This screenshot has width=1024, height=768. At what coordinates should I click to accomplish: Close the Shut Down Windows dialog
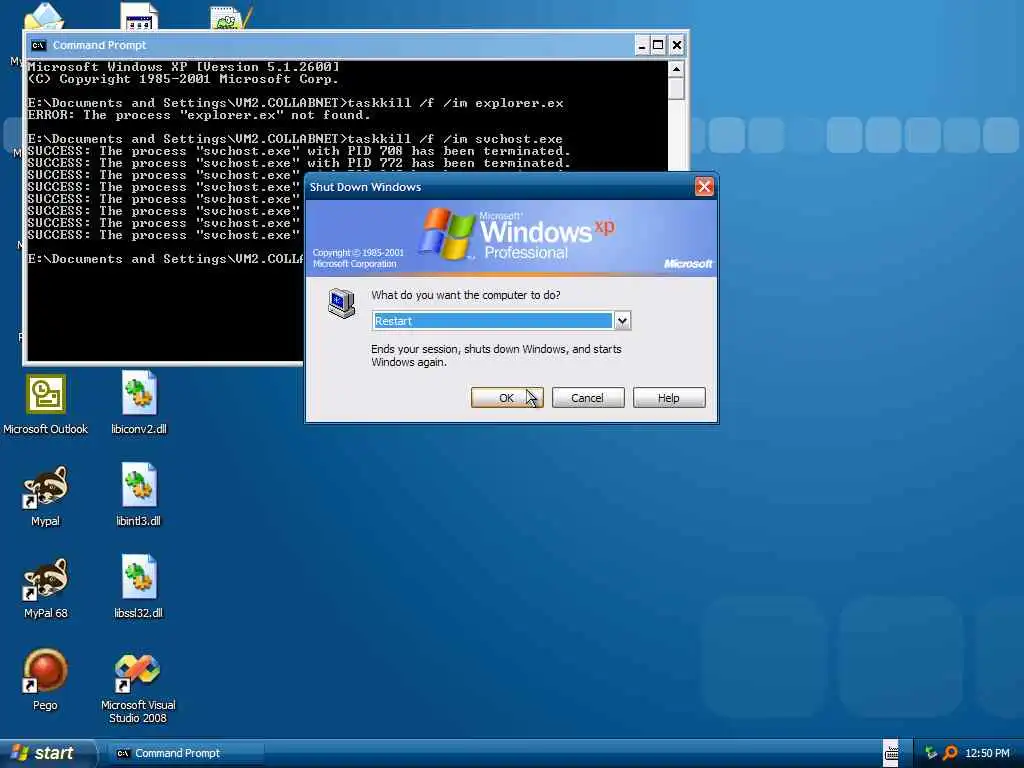pyautogui.click(x=704, y=187)
